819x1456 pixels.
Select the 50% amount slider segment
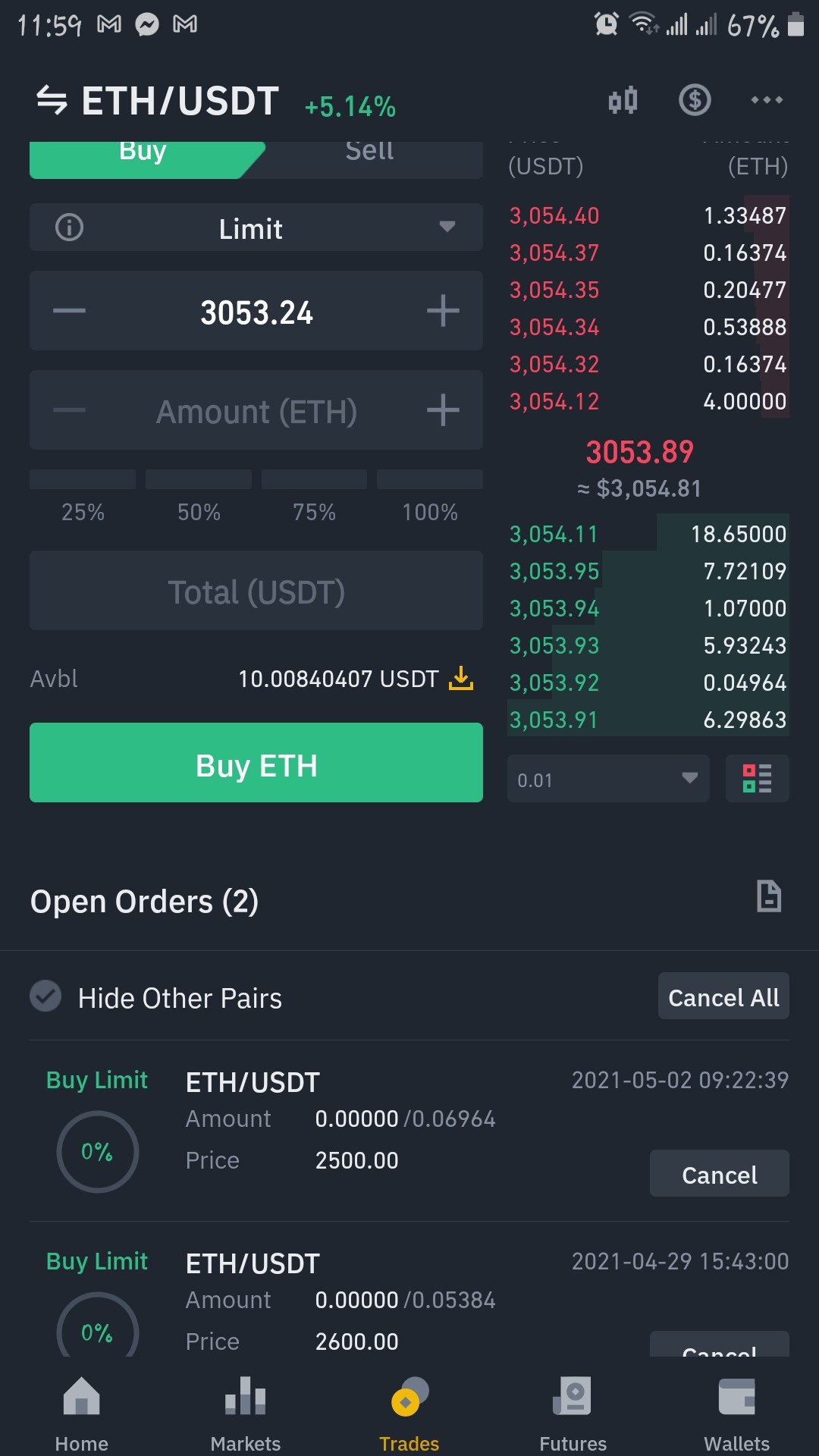click(x=199, y=494)
